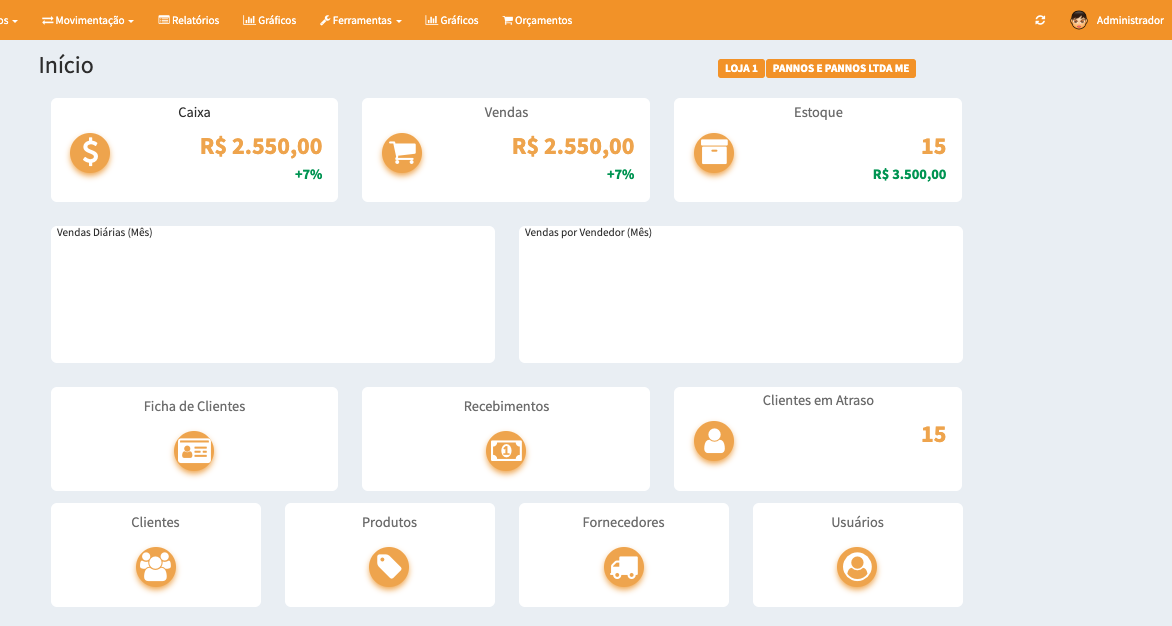Go to Orçamentos in the navbar
The width and height of the screenshot is (1172, 626).
537,20
